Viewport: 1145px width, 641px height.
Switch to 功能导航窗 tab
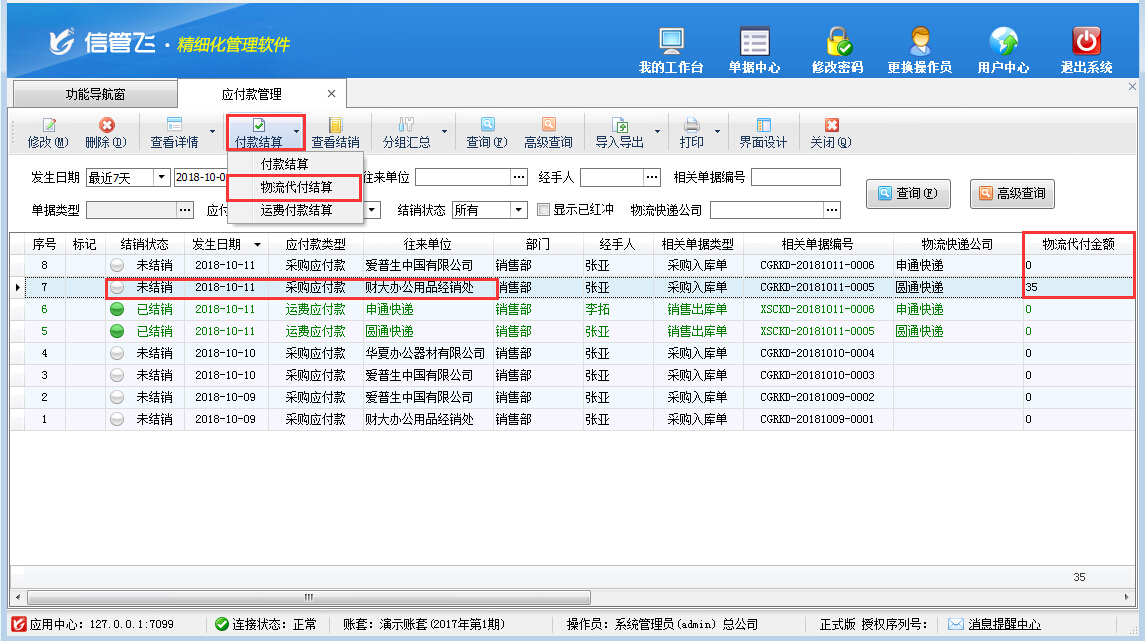[x=95, y=95]
